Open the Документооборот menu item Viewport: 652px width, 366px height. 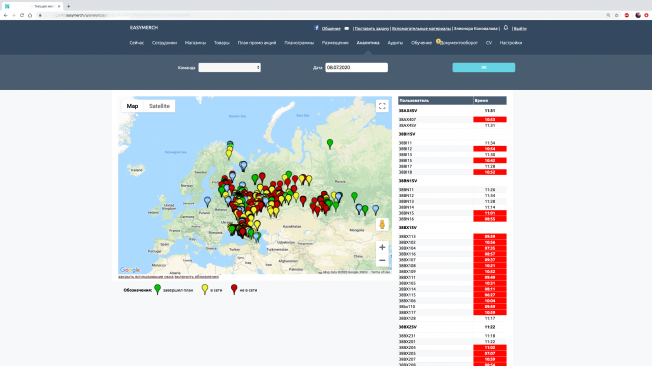tap(459, 42)
